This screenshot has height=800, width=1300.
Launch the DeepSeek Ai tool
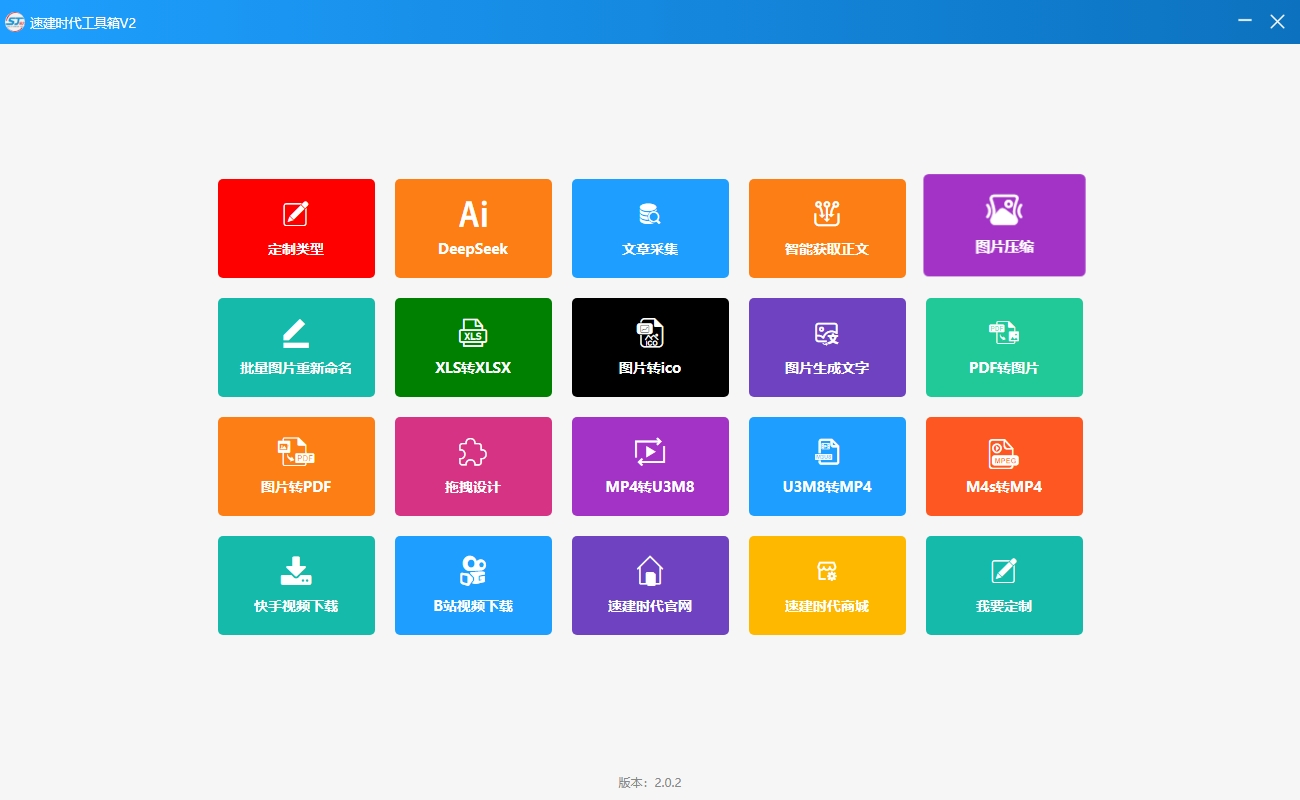pyautogui.click(x=473, y=228)
